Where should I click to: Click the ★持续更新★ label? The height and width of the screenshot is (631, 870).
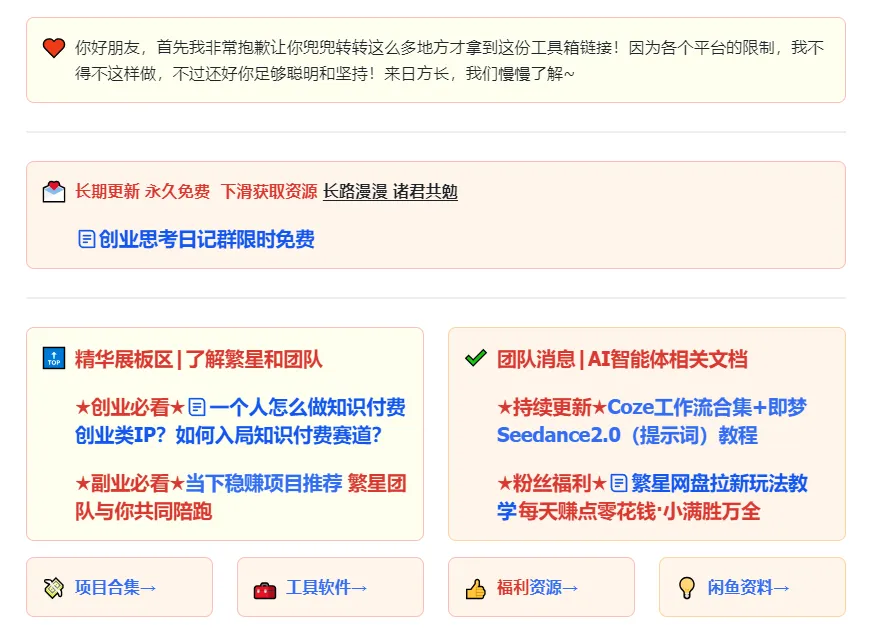(x=552, y=407)
